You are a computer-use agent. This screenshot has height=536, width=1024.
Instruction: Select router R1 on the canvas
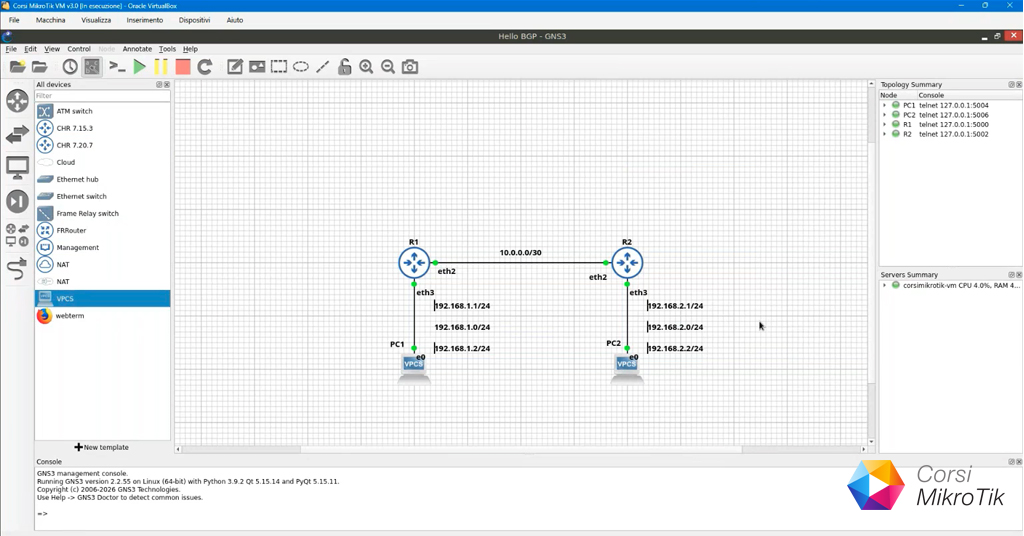click(x=414, y=263)
